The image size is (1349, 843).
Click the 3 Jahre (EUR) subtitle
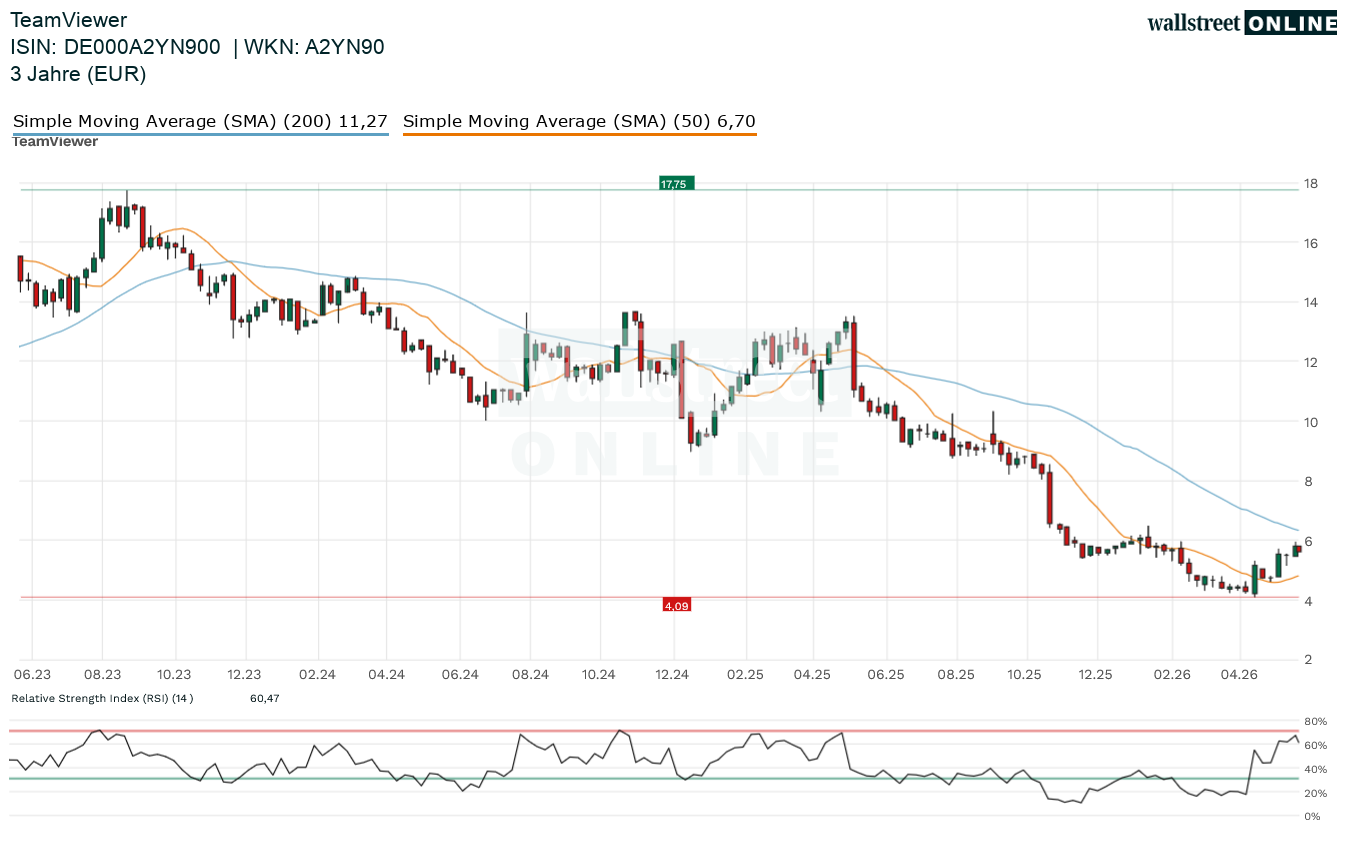tap(78, 74)
